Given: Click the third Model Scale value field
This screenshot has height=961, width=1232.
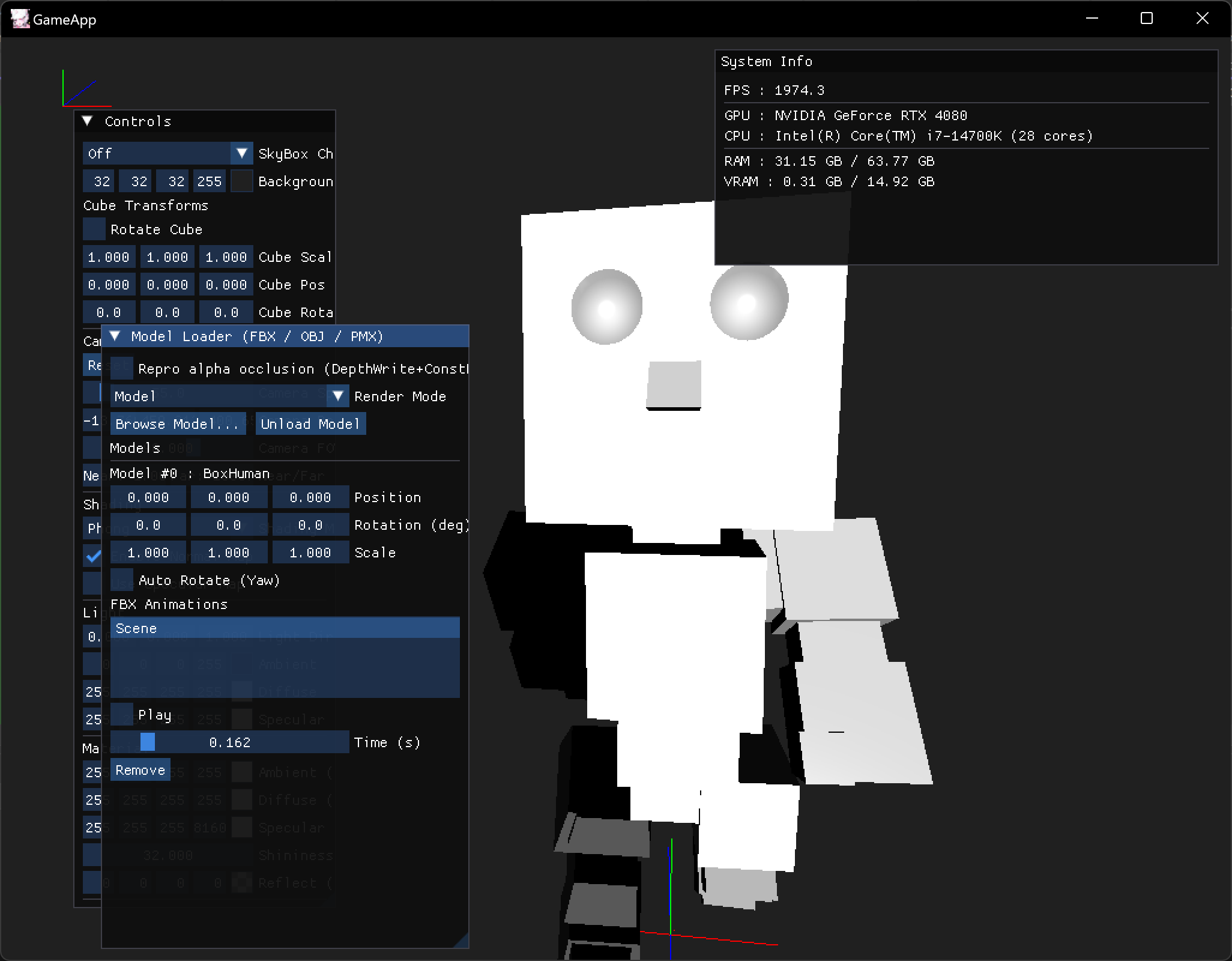Looking at the screenshot, I should pyautogui.click(x=310, y=553).
